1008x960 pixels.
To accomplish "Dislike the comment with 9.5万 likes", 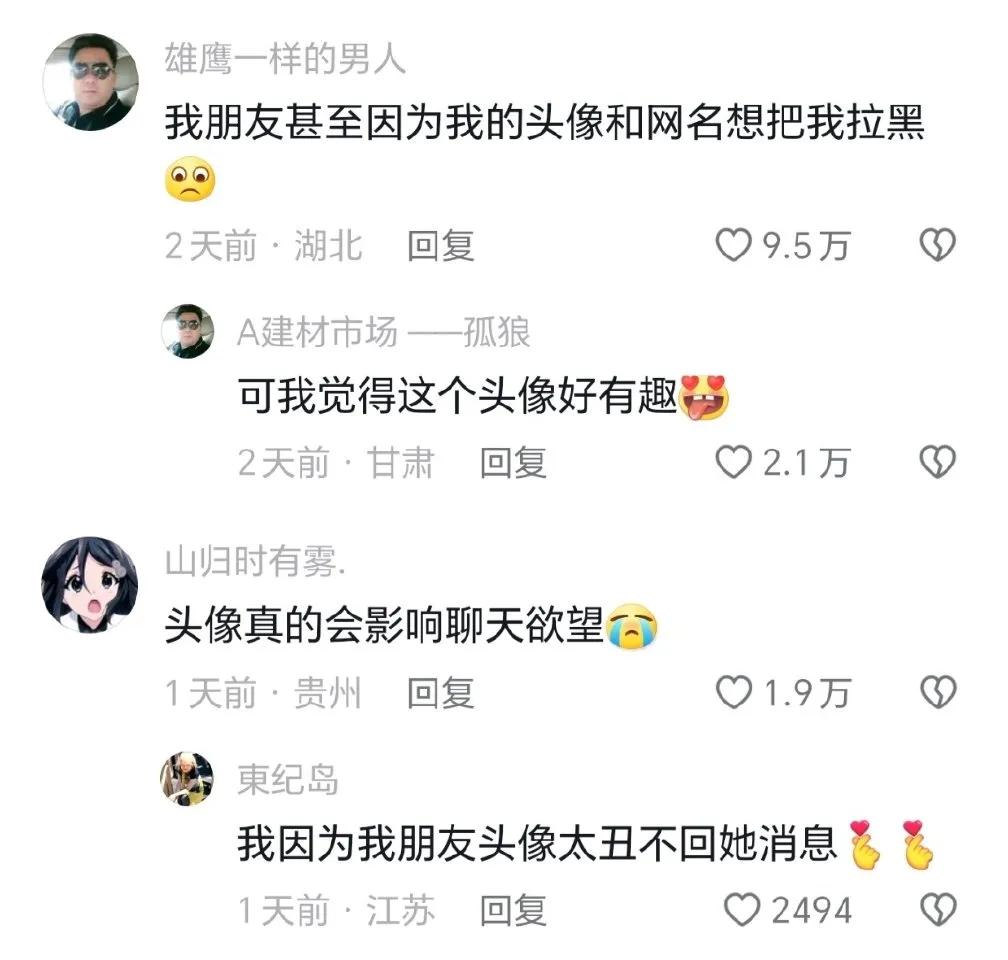I will (x=937, y=245).
